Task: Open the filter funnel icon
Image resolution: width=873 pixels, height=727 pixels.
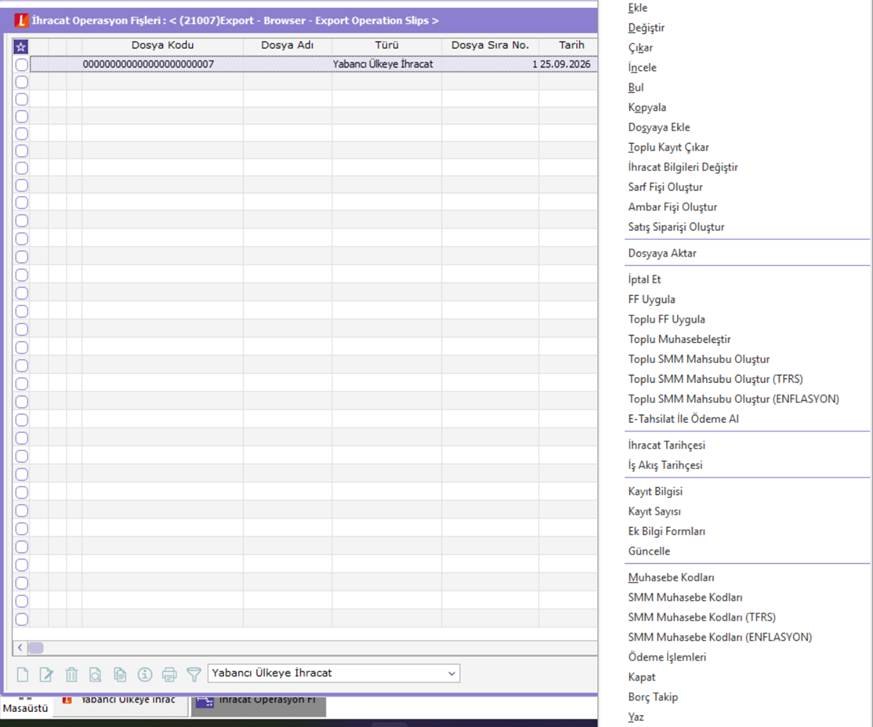Action: [x=194, y=675]
